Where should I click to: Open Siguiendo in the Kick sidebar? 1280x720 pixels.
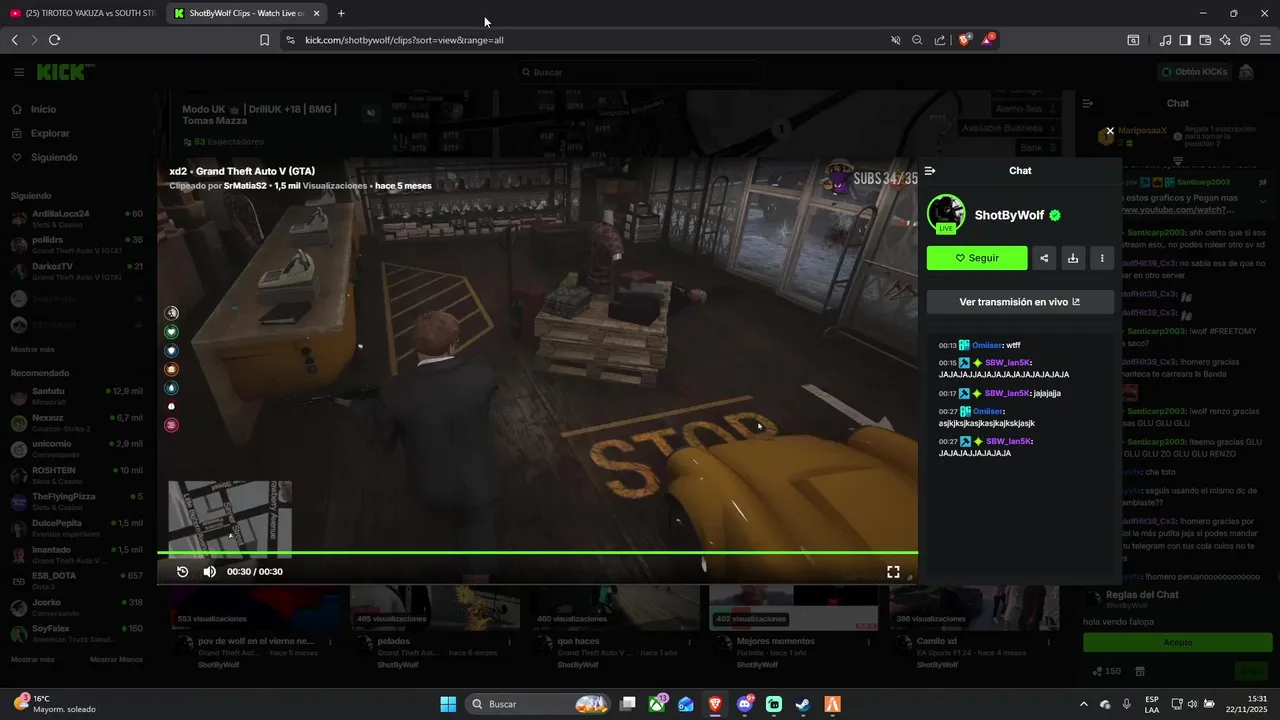point(54,157)
